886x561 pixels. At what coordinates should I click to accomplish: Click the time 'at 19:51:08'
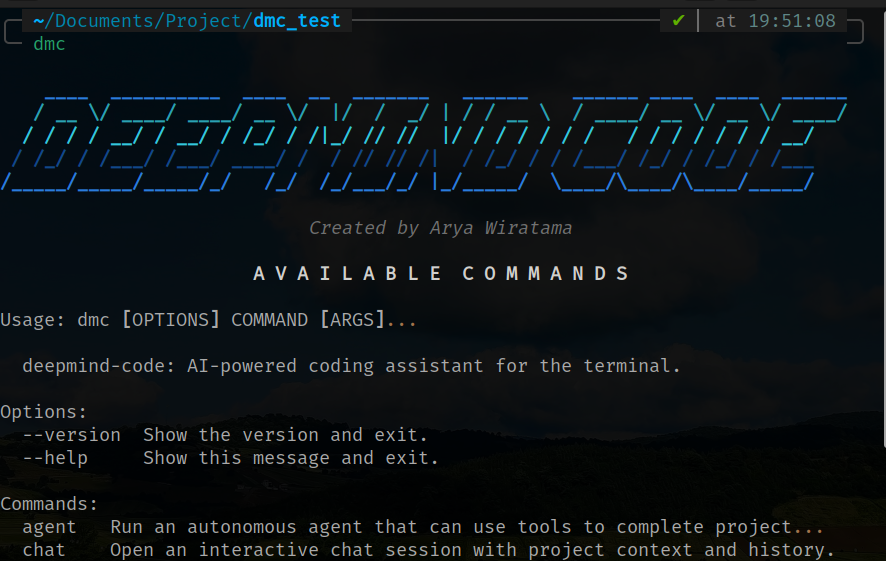pos(775,21)
